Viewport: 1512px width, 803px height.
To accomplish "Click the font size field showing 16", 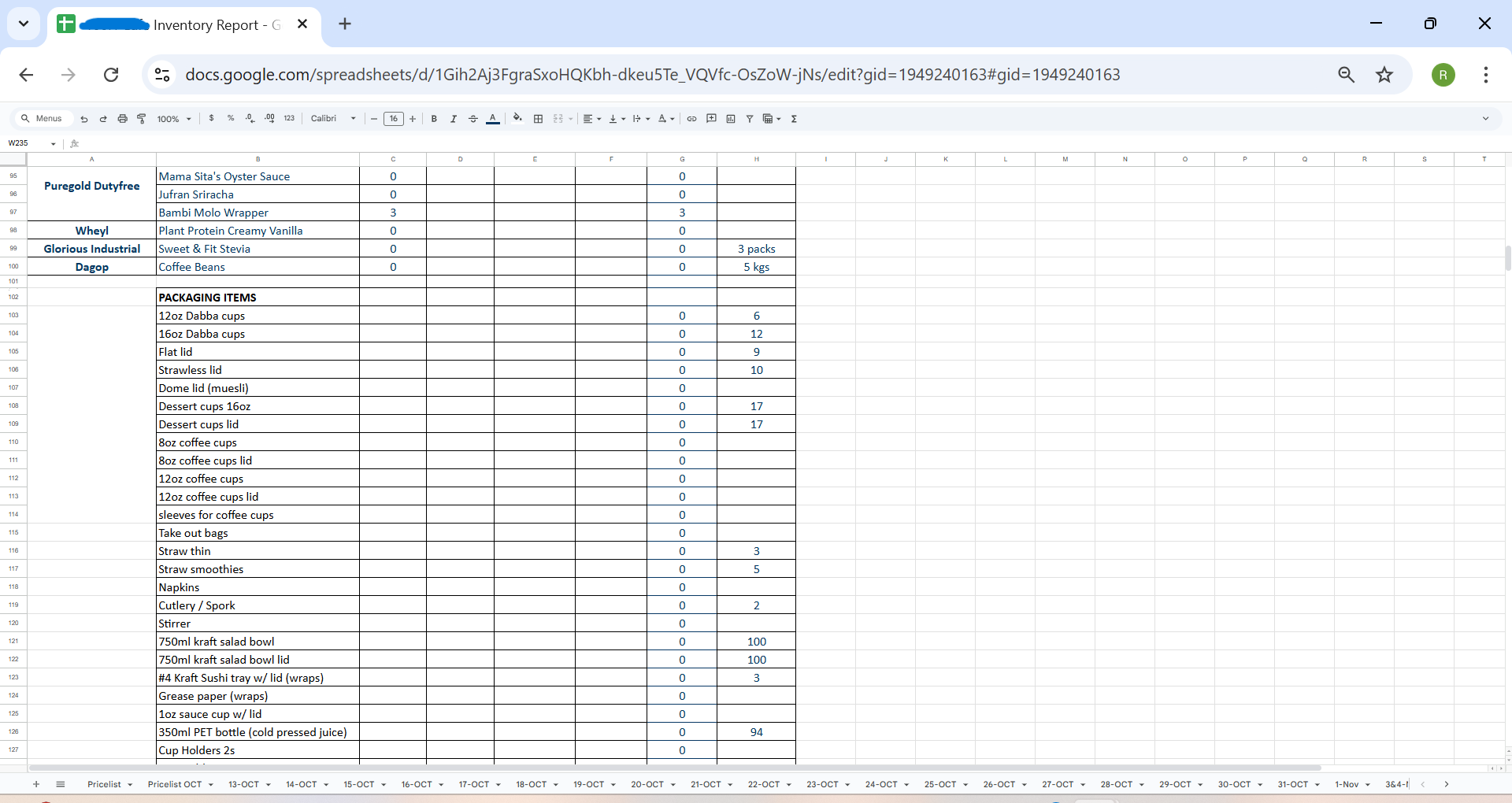I will (x=394, y=119).
